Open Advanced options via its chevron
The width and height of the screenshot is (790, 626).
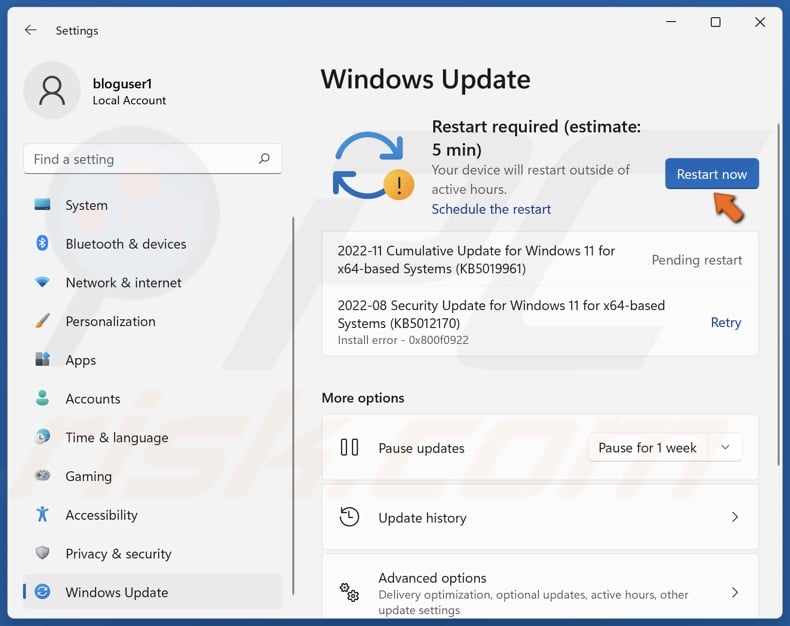[x=734, y=593]
